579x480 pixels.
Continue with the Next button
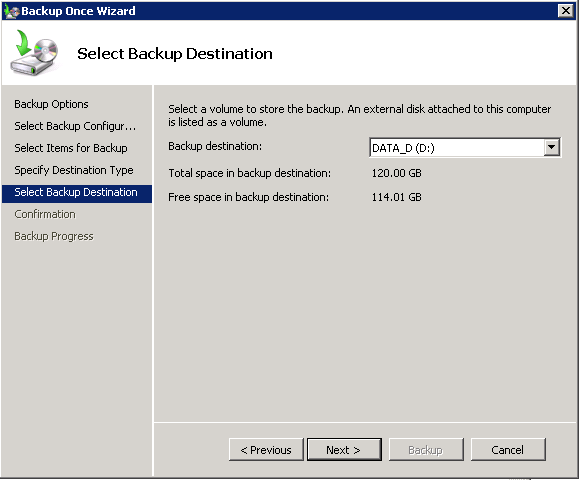(x=344, y=450)
